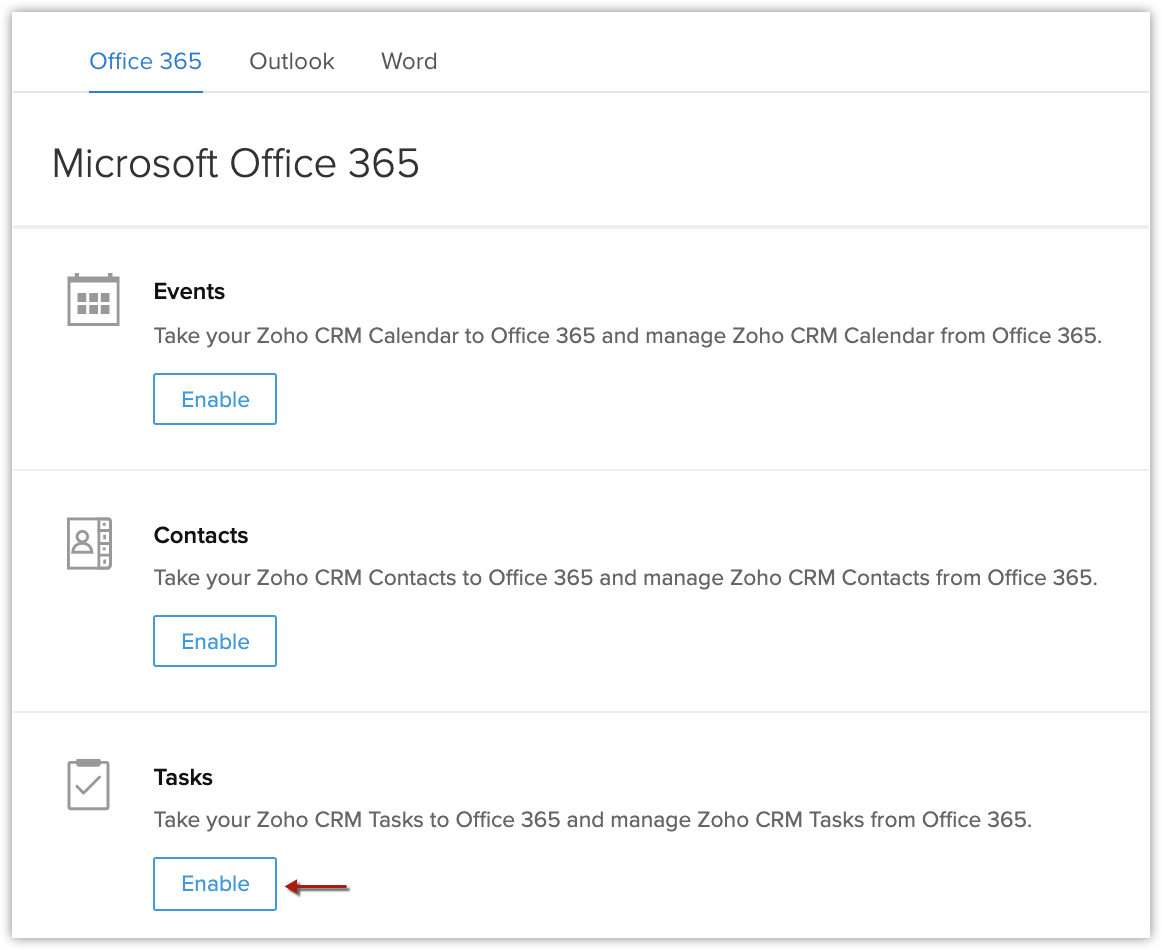Click the divider line between Contacts and Tasks
This screenshot has width=1162, height=950.
pos(580,712)
